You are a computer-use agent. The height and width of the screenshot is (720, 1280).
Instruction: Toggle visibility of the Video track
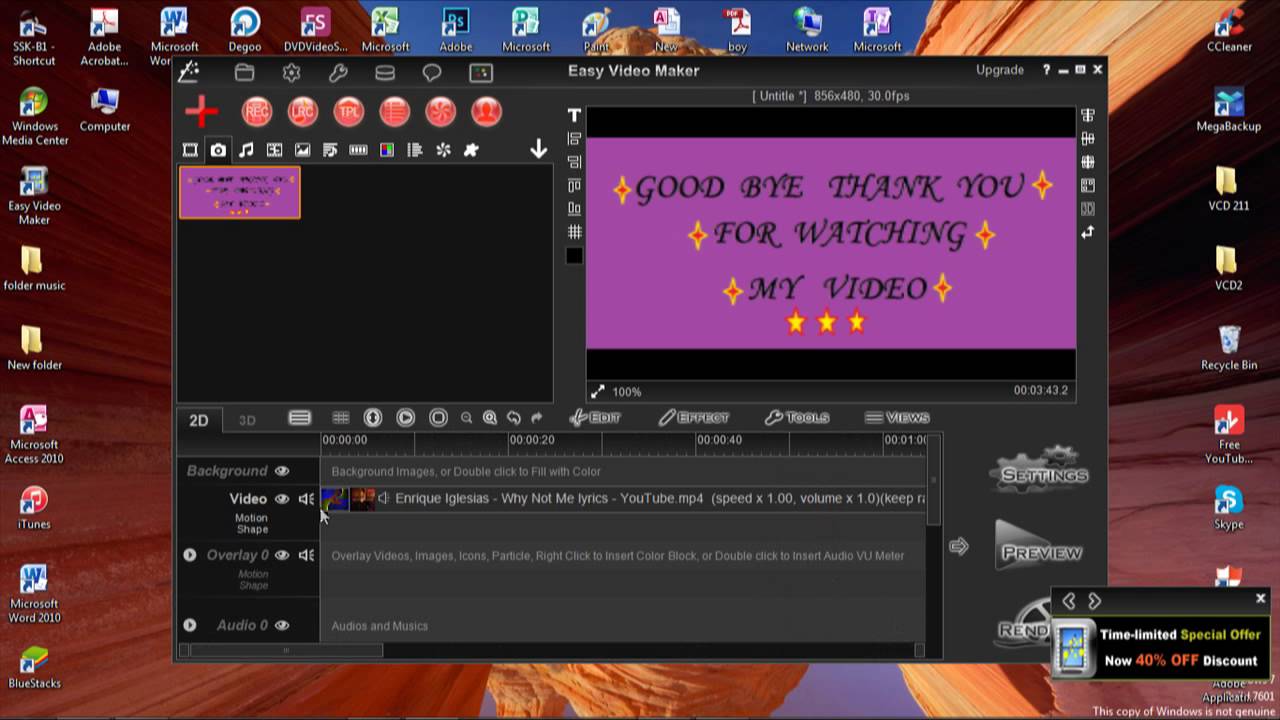pyautogui.click(x=282, y=499)
